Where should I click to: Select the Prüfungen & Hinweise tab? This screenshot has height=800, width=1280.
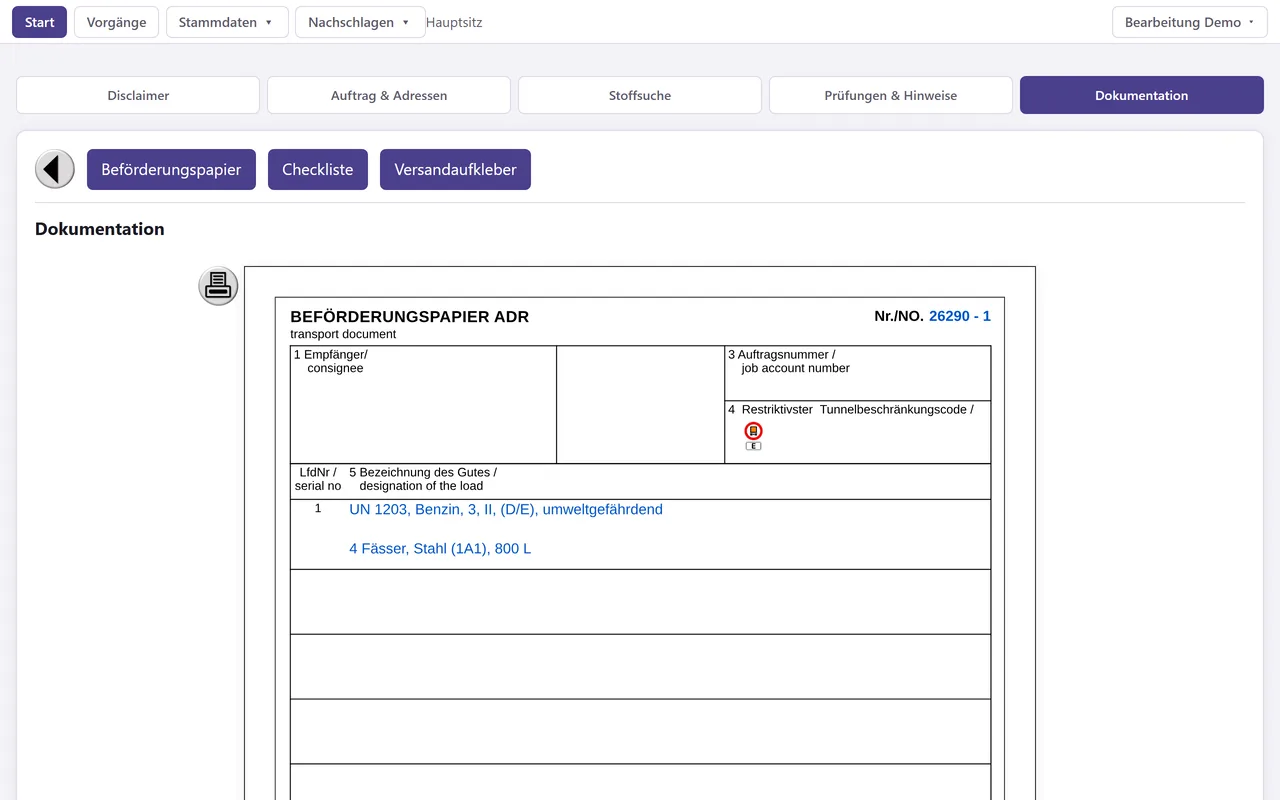891,95
